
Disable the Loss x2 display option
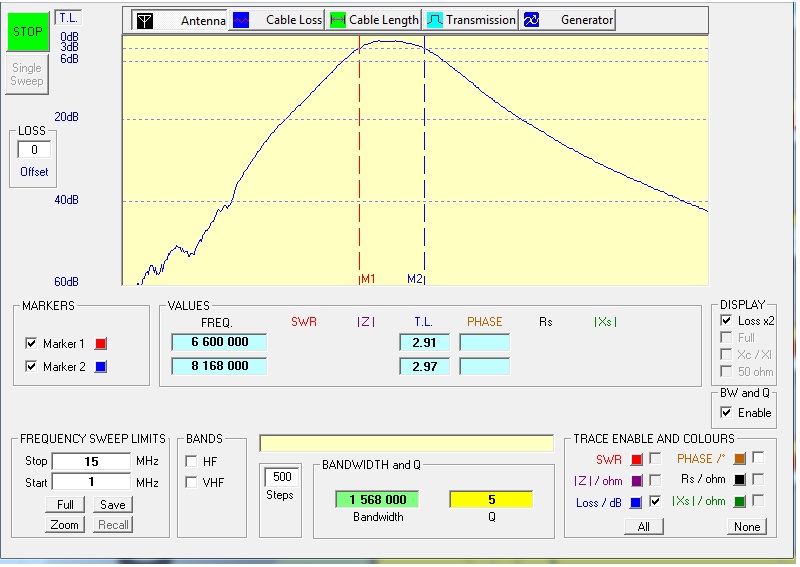click(x=726, y=321)
